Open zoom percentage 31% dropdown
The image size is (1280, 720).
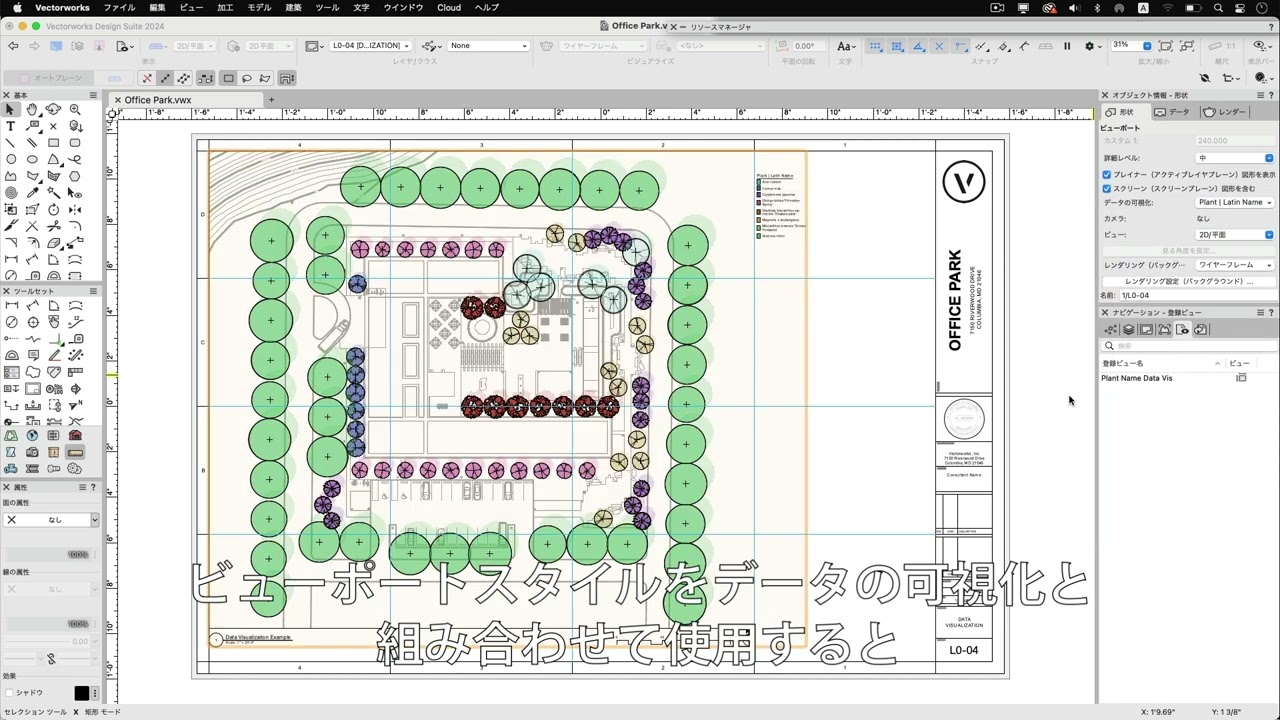click(x=1131, y=46)
